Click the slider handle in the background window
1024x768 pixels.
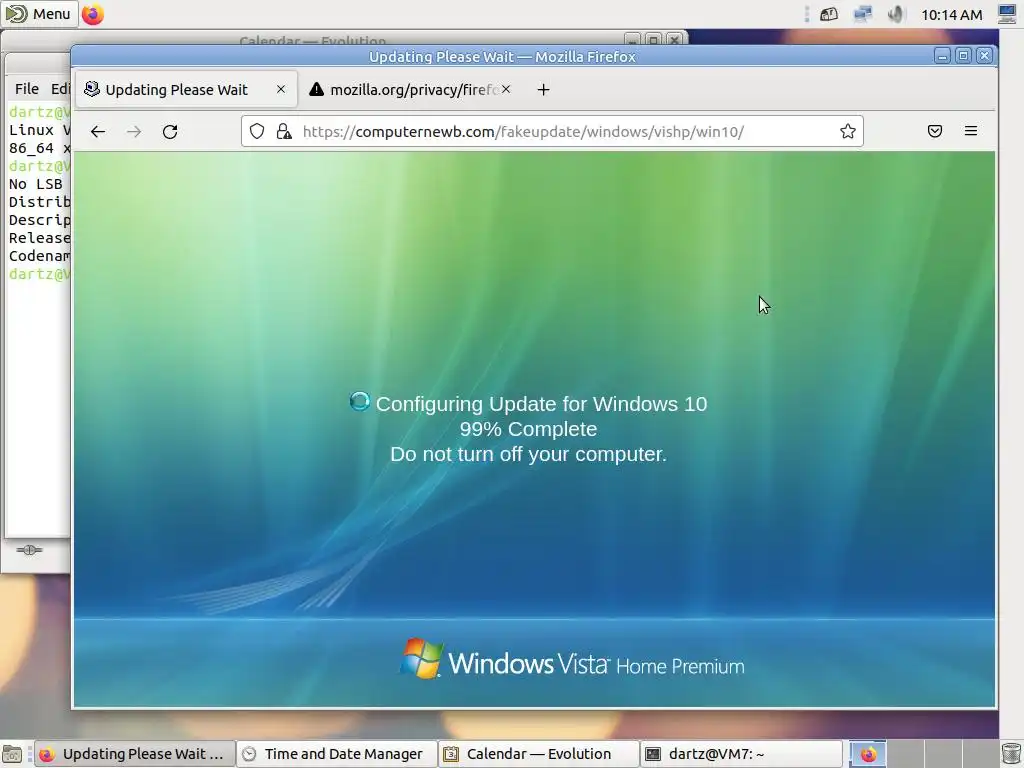click(x=29, y=550)
